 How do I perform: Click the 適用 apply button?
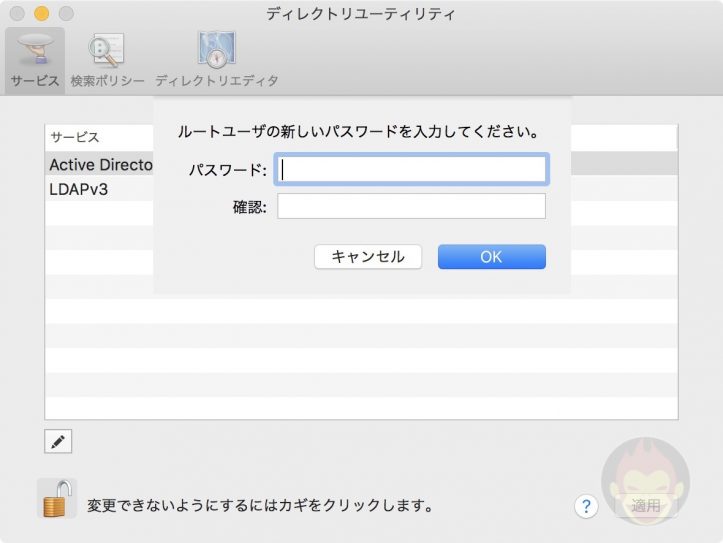click(x=646, y=506)
